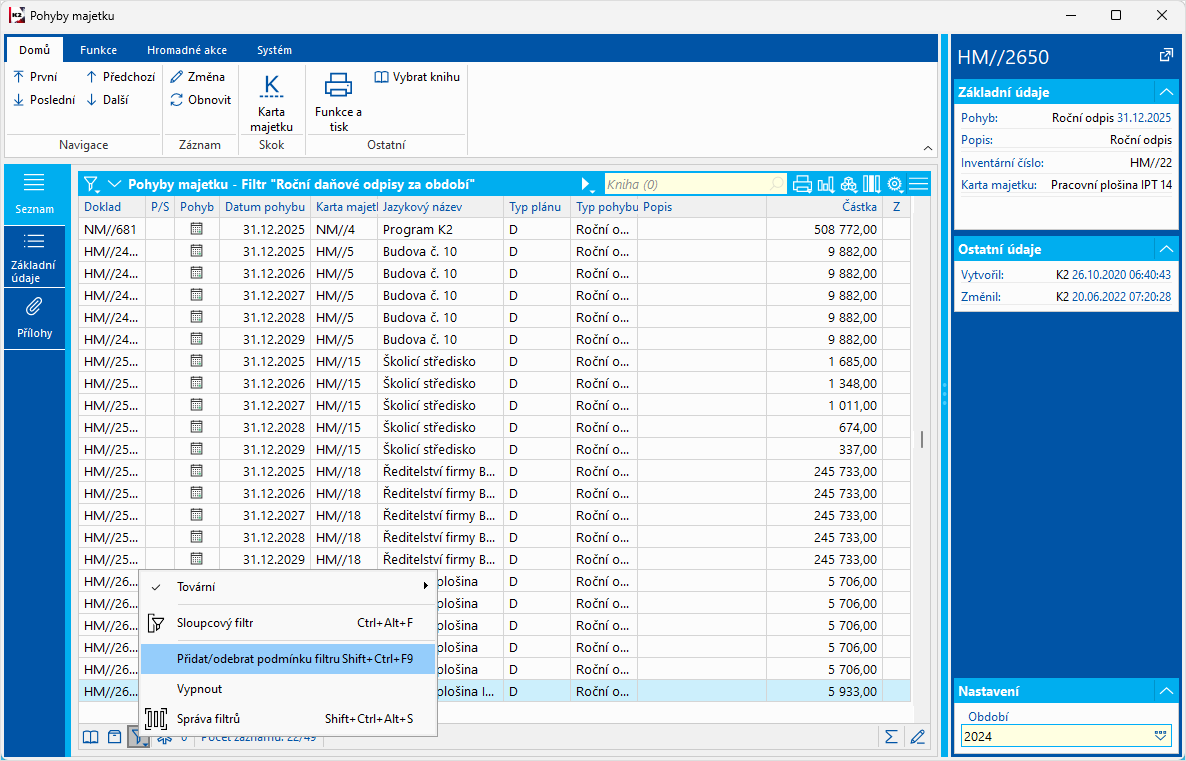The image size is (1186, 761).
Task: Open the Přílohy paperclip sidebar panel
Action: (x=34, y=318)
